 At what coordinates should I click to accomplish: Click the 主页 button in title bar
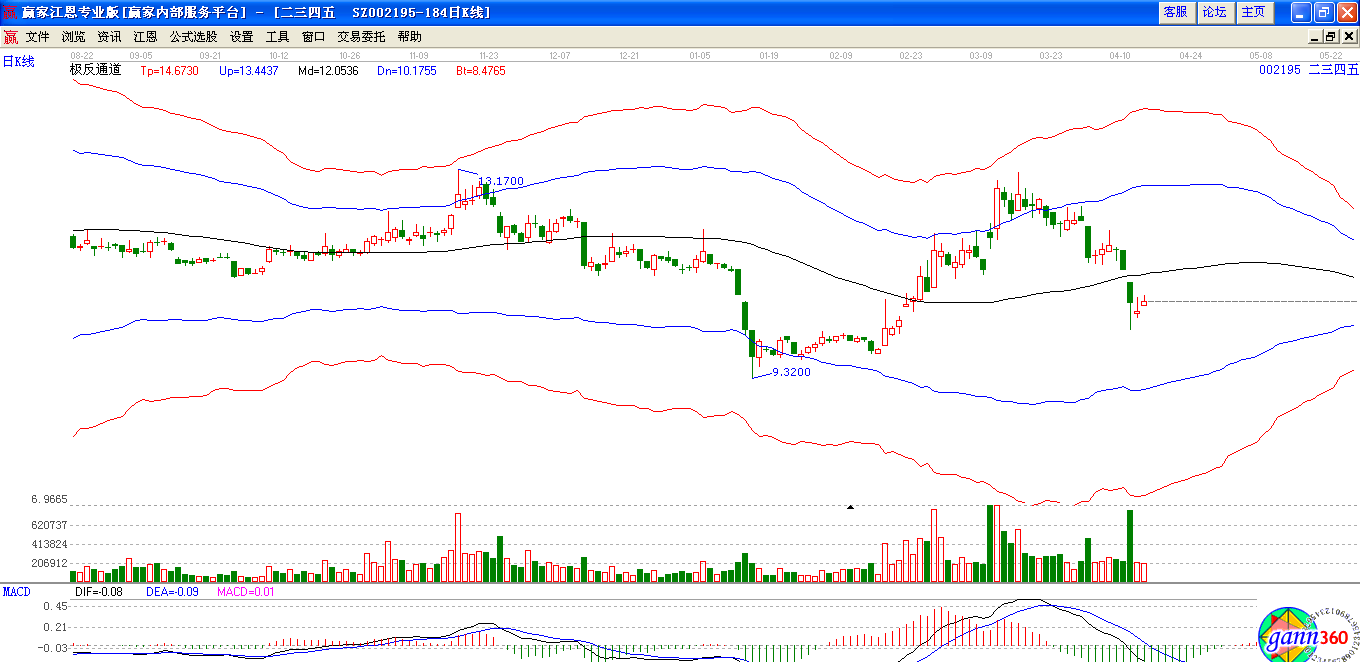coord(1253,12)
